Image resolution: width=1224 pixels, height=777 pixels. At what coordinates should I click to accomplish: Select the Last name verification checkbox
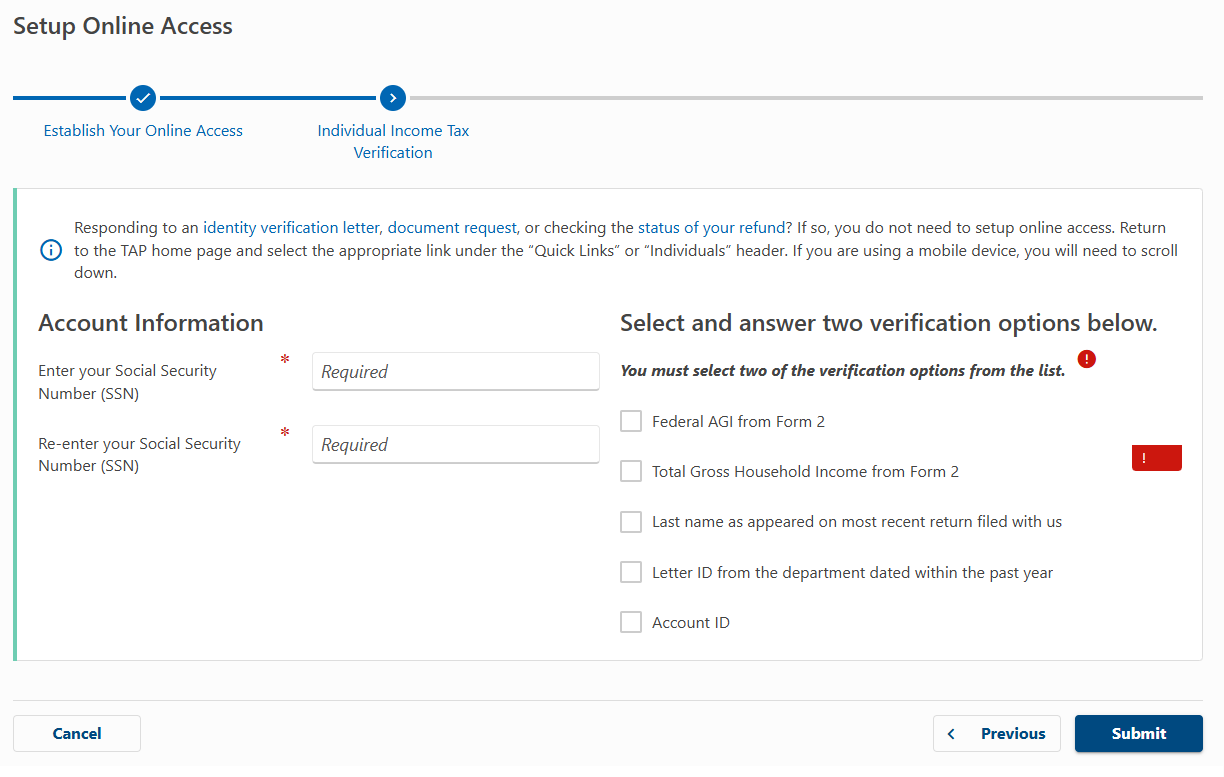click(x=631, y=522)
